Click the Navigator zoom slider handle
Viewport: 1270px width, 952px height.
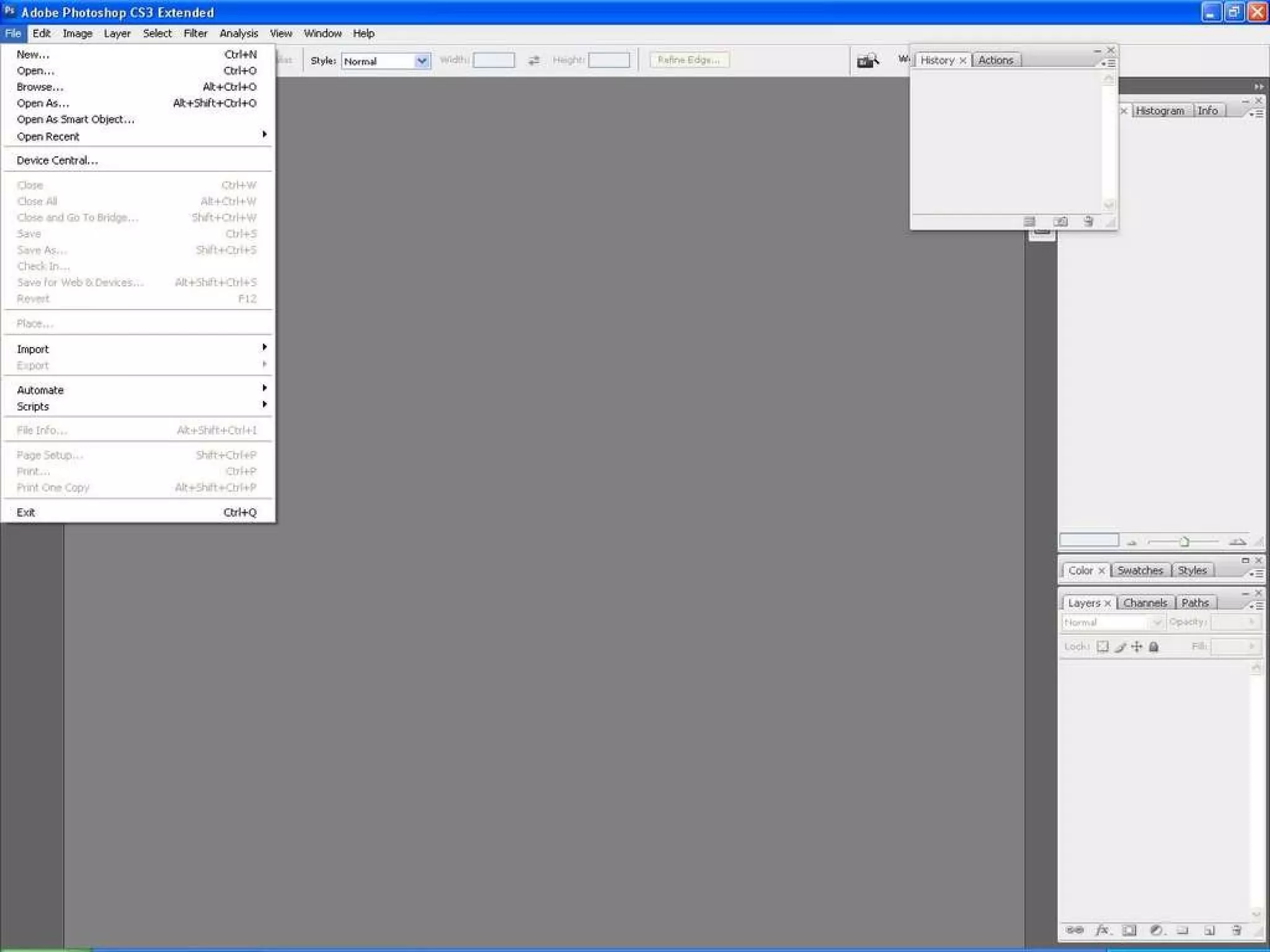pyautogui.click(x=1184, y=542)
